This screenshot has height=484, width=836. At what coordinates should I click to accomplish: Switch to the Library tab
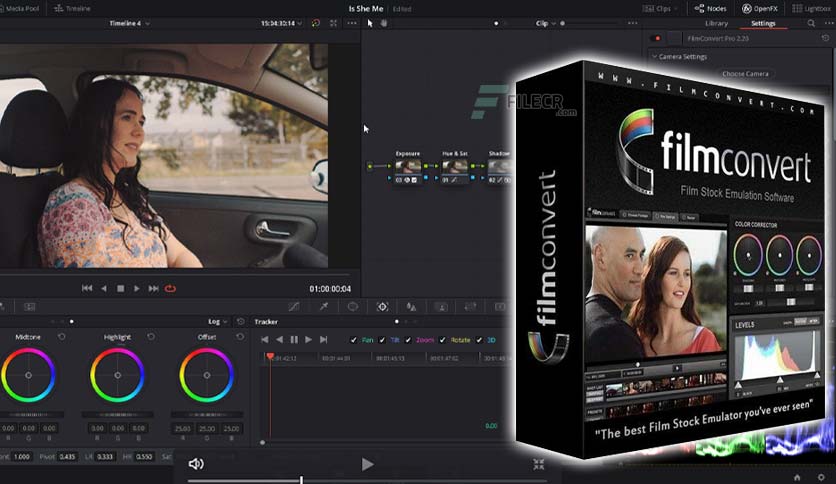(716, 23)
